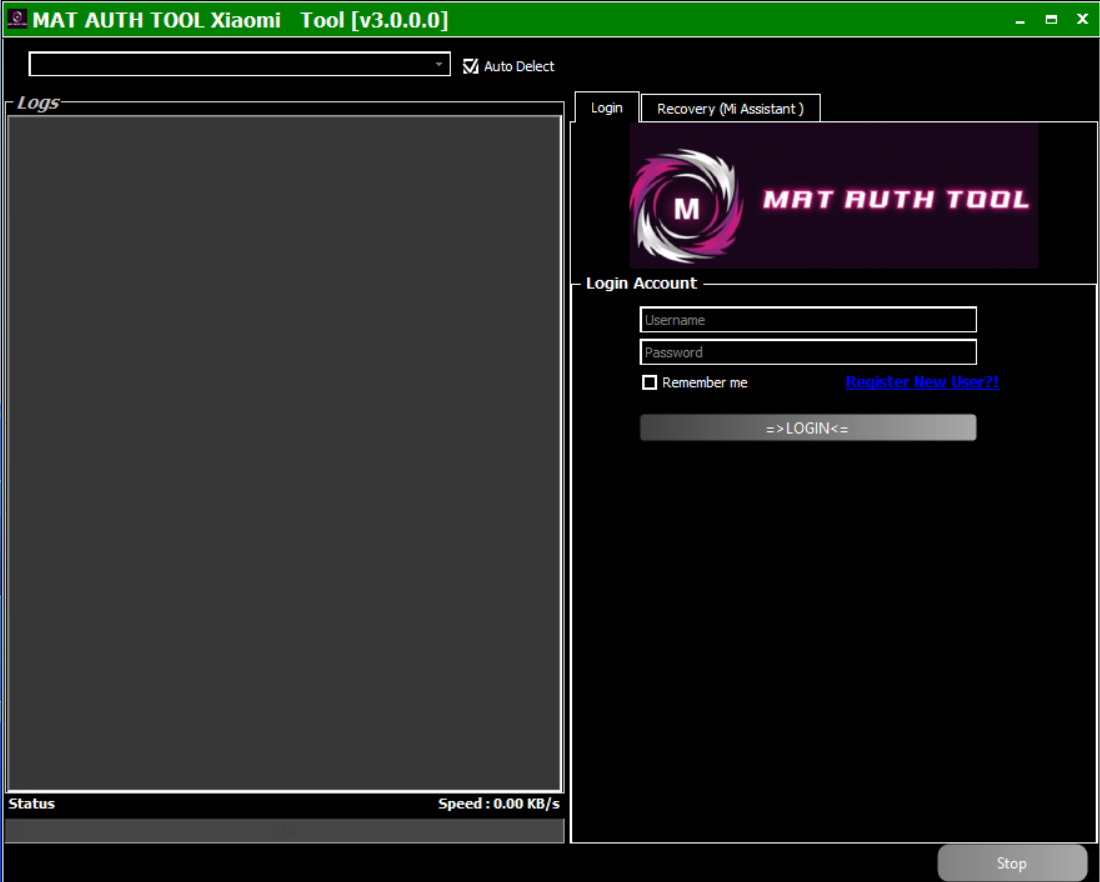Click the swirl M logo emblem
1100x882 pixels.
(x=686, y=206)
